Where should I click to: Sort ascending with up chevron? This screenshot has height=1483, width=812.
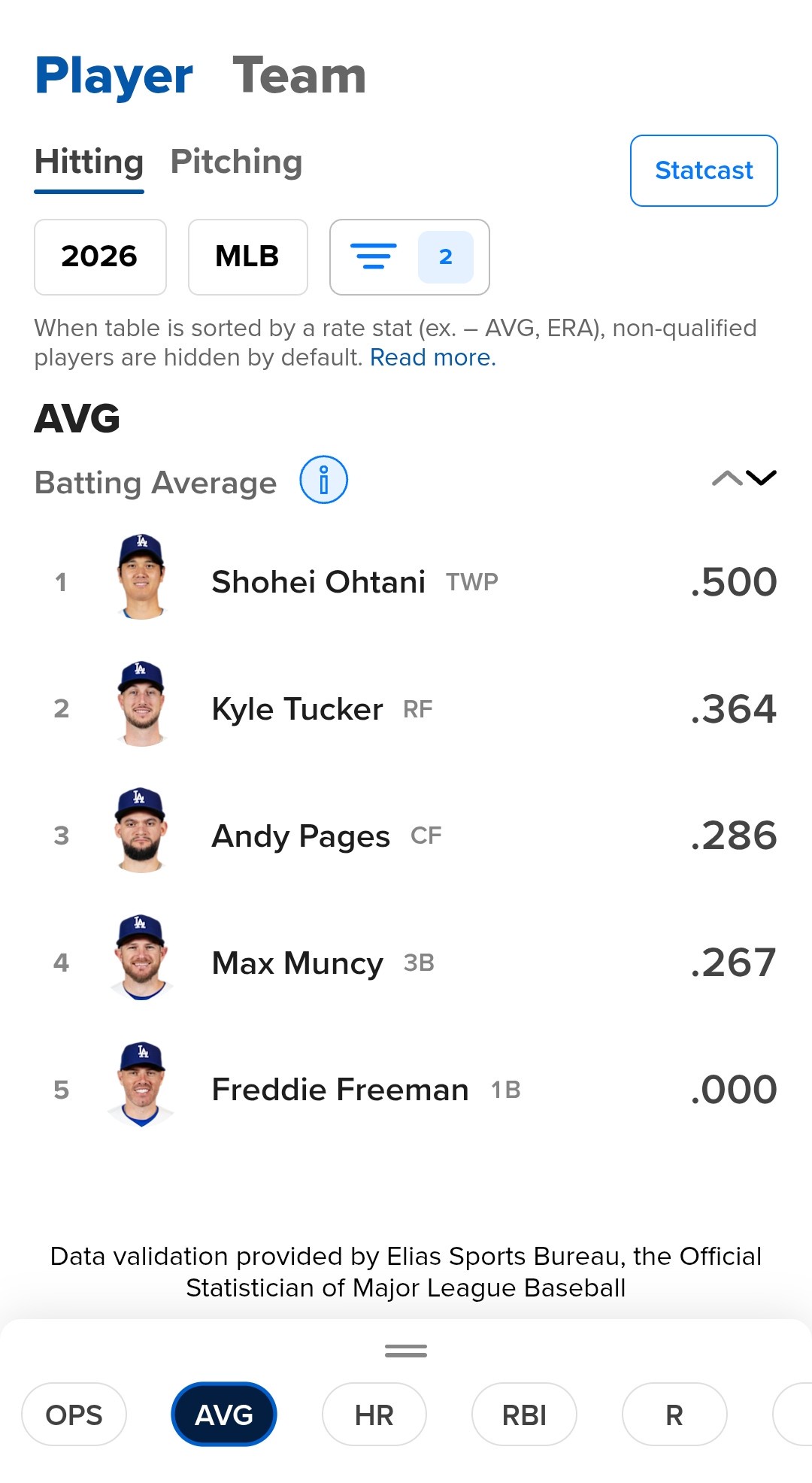[726, 478]
